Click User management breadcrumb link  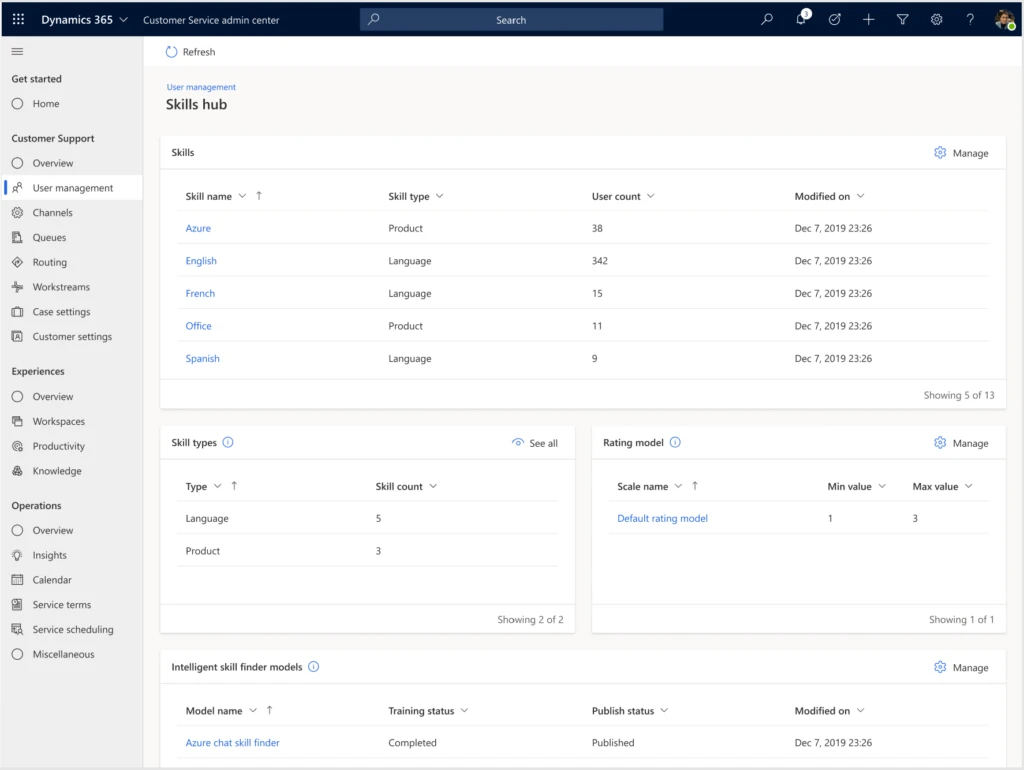pos(201,87)
